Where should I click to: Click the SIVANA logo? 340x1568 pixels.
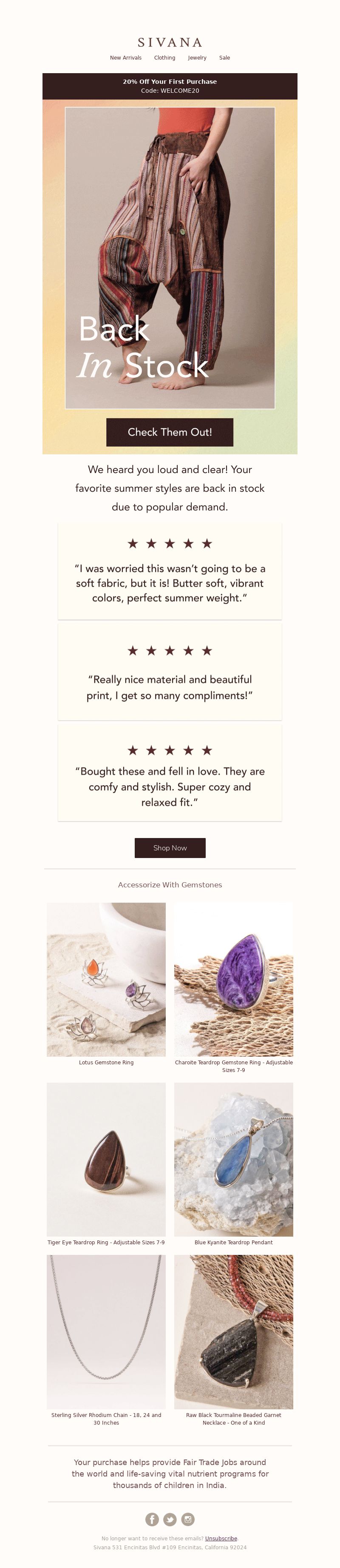pos(170,42)
